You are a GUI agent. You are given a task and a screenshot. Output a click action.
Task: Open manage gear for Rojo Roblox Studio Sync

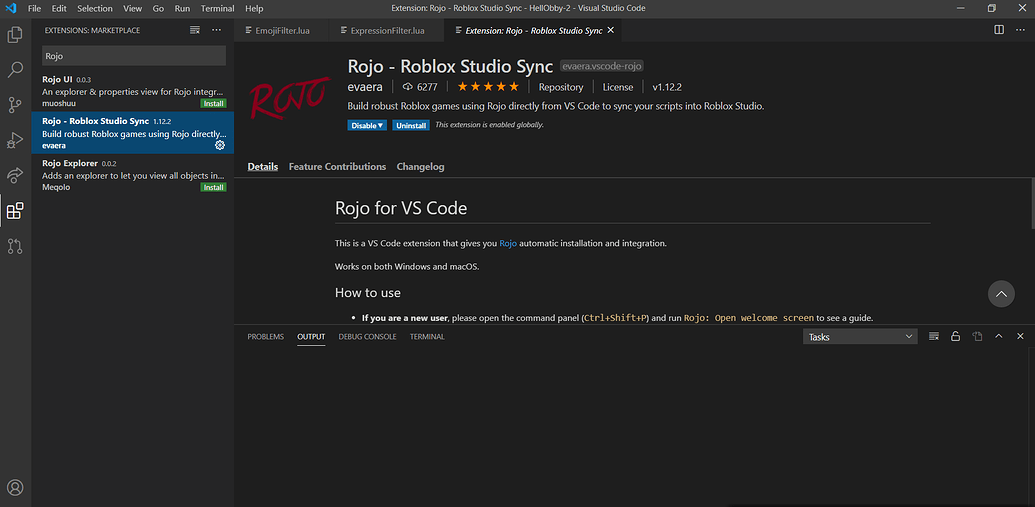(x=220, y=145)
